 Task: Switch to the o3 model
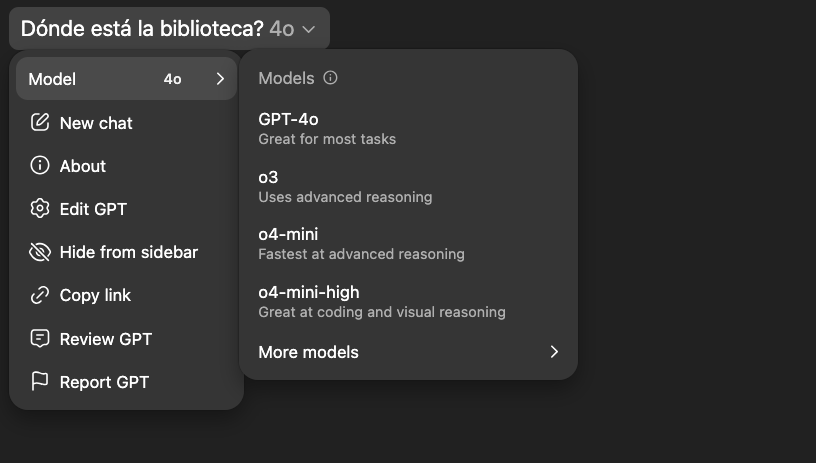[409, 186]
